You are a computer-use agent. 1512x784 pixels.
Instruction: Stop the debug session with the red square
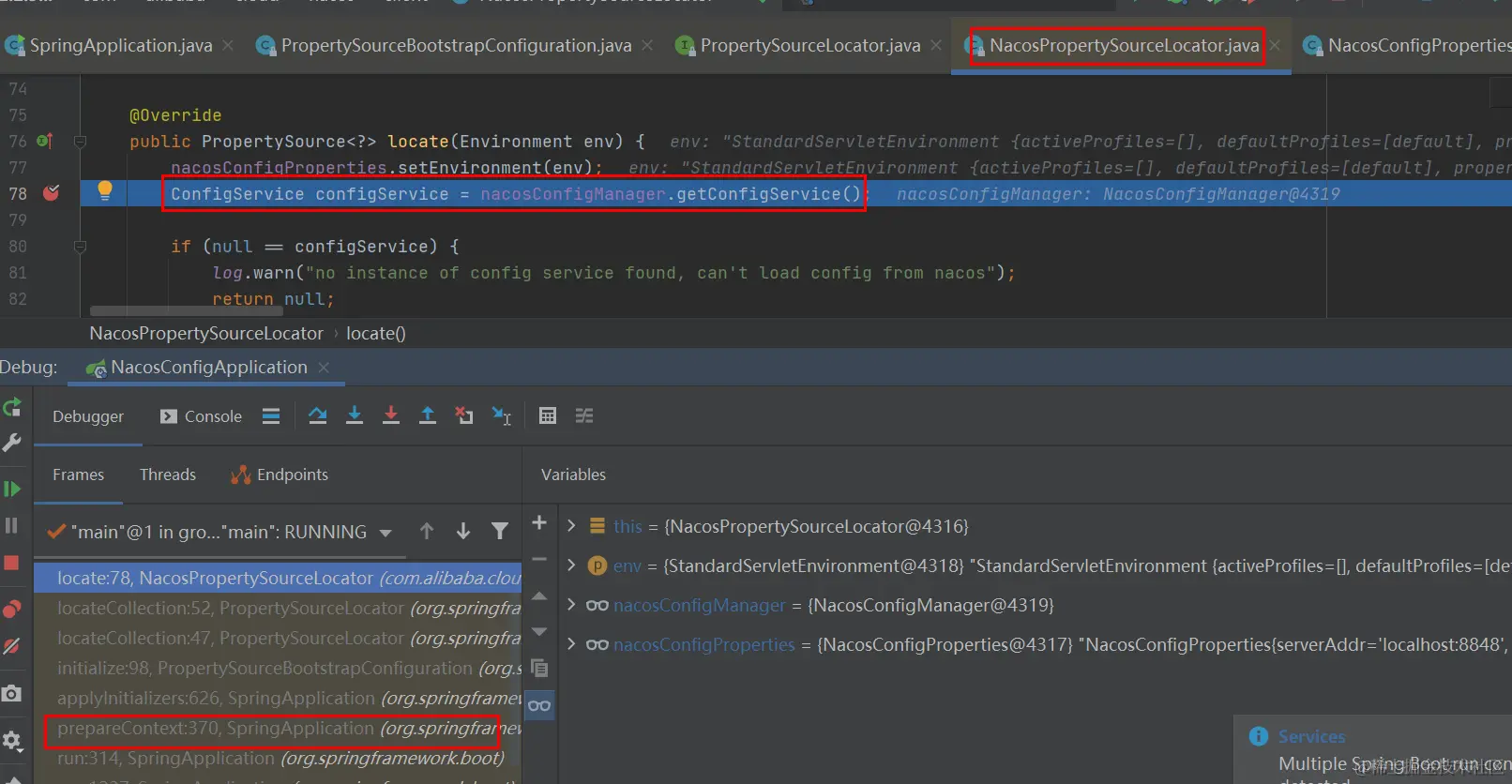(12, 563)
